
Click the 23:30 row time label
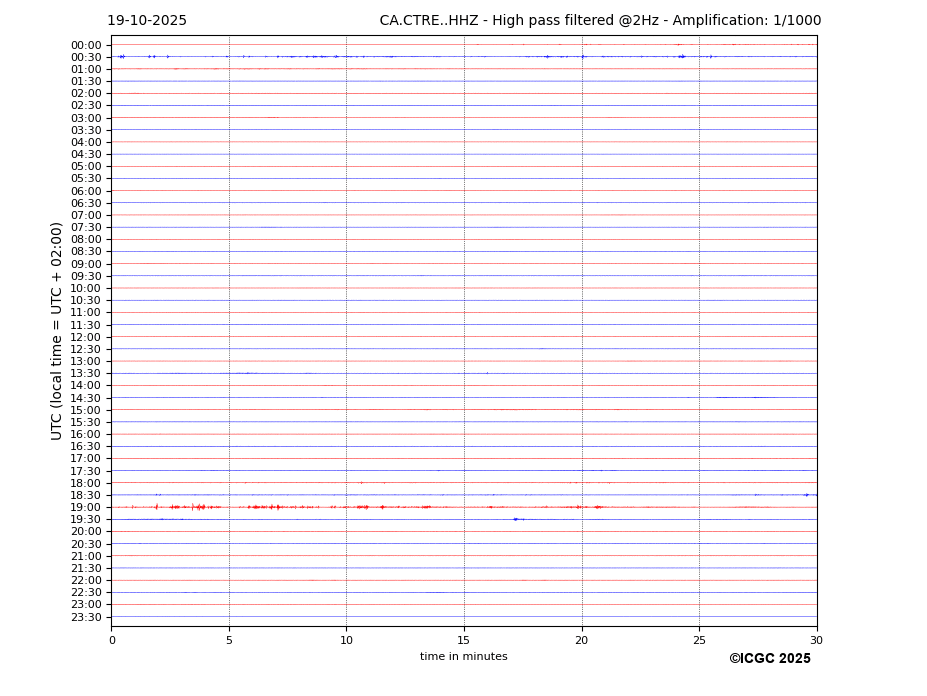(x=85, y=617)
